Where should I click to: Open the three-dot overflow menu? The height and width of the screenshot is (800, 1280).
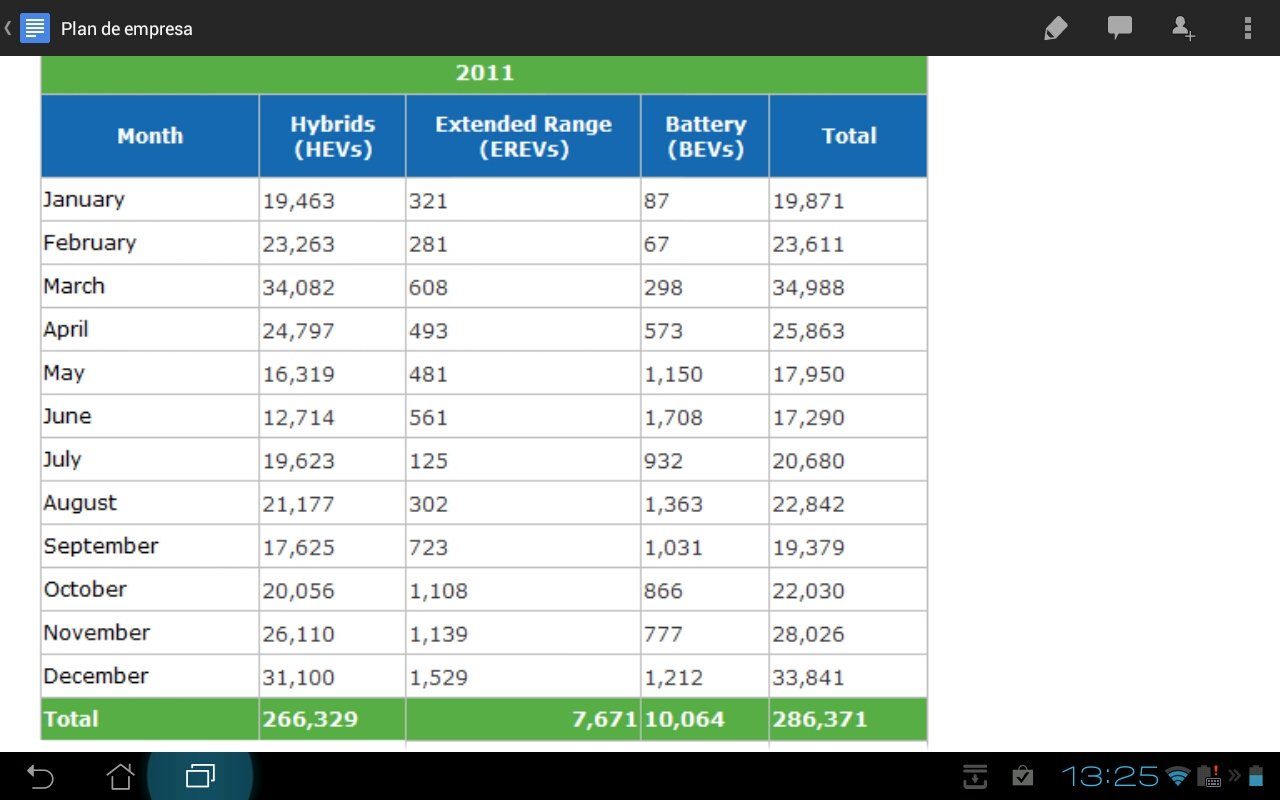[x=1247, y=28]
